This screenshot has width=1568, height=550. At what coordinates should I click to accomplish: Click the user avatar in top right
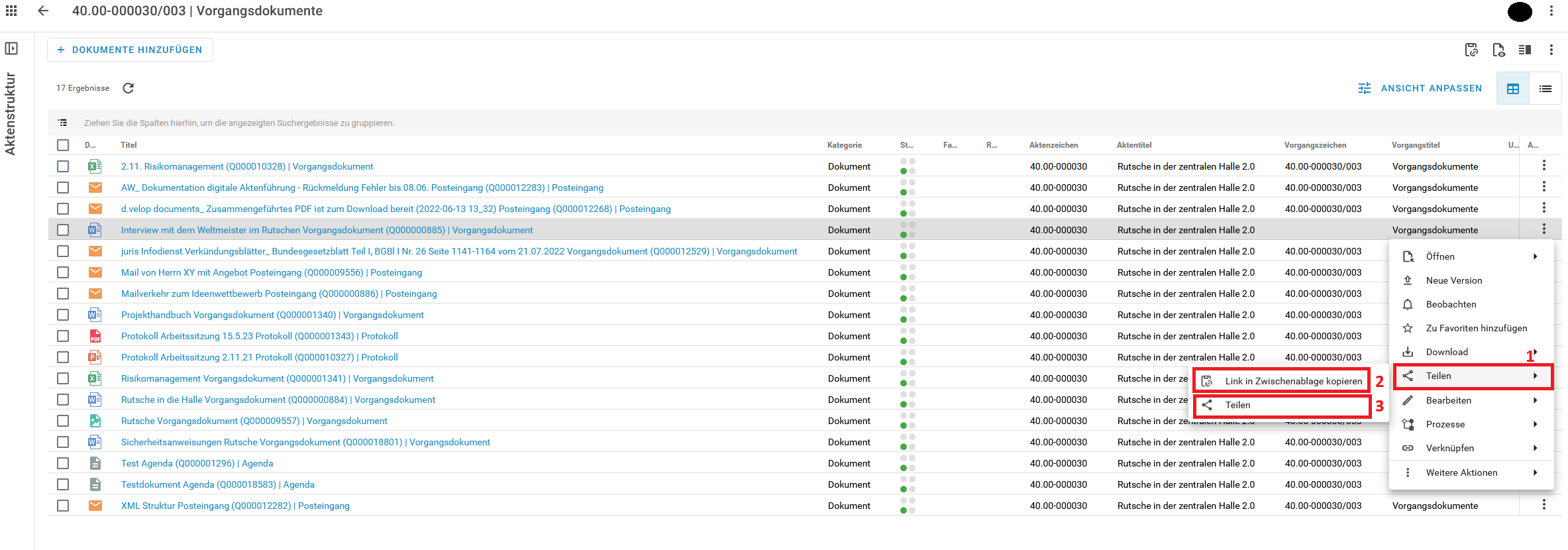tap(1520, 11)
